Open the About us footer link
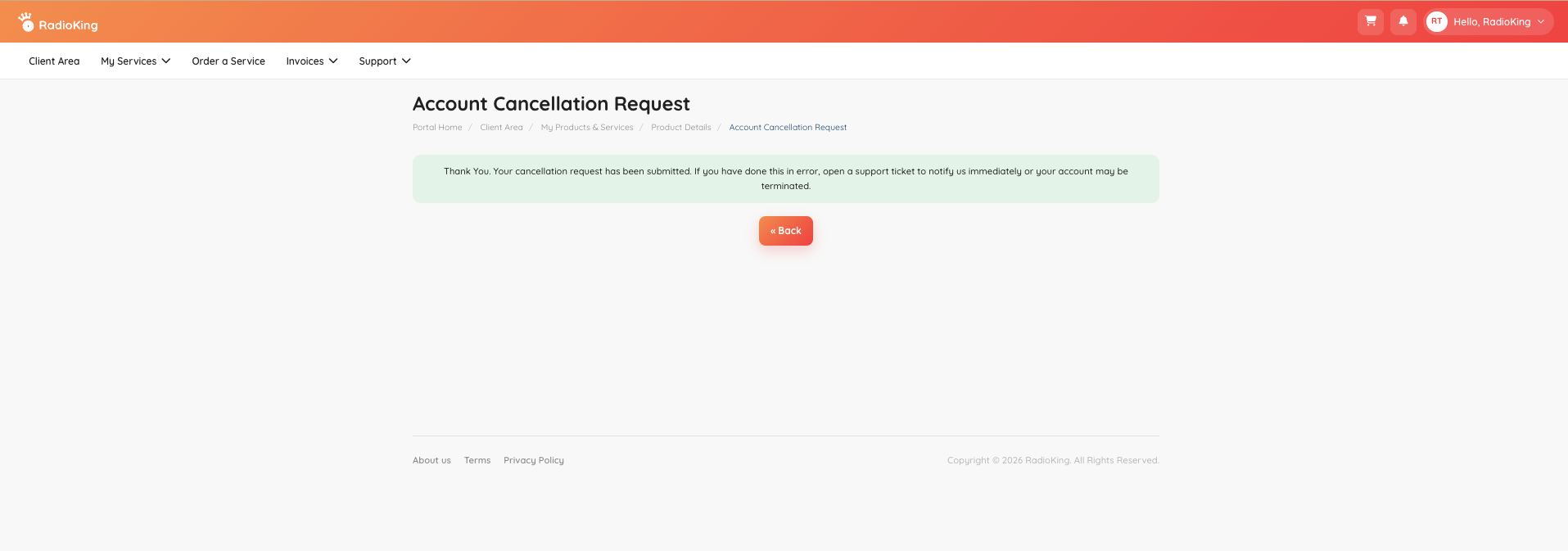The image size is (1568, 551). click(x=432, y=460)
